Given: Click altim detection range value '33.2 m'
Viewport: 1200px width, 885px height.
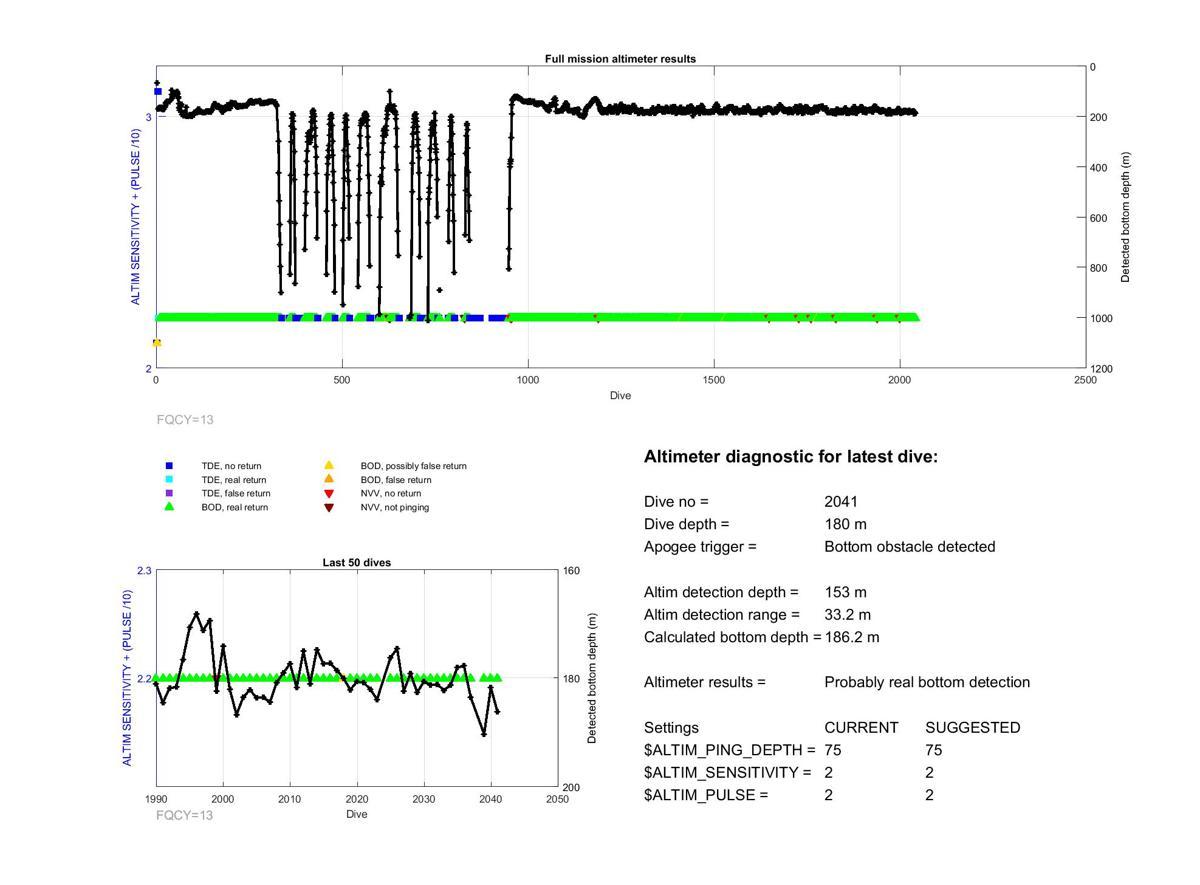Looking at the screenshot, I should click(x=847, y=615).
